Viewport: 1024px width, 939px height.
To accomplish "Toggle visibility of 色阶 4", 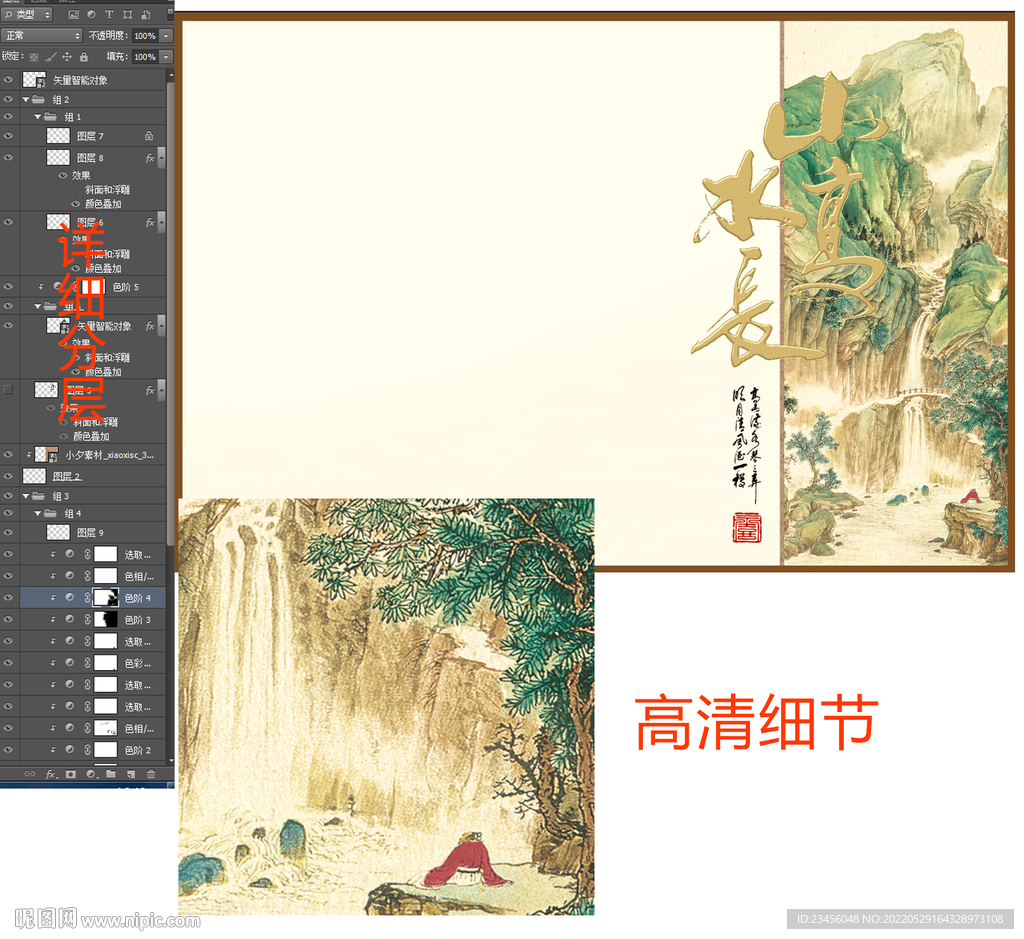I will point(8,597).
